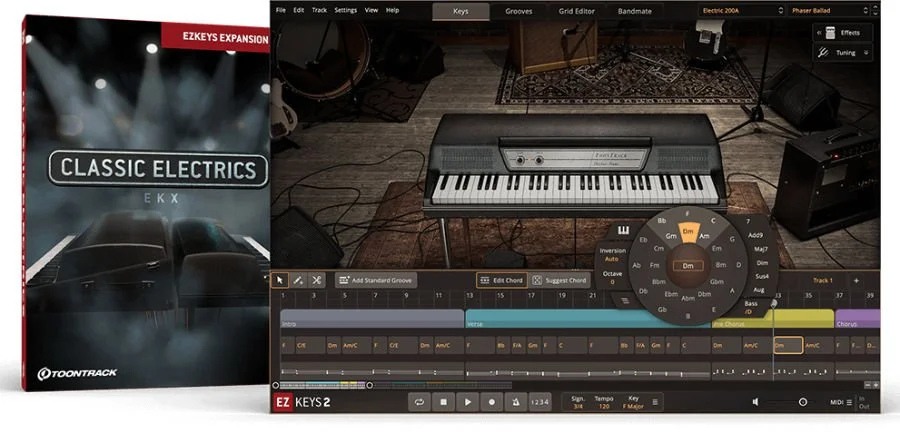Choose the Add9 chord type
This screenshot has height=443, width=900.
pos(755,235)
